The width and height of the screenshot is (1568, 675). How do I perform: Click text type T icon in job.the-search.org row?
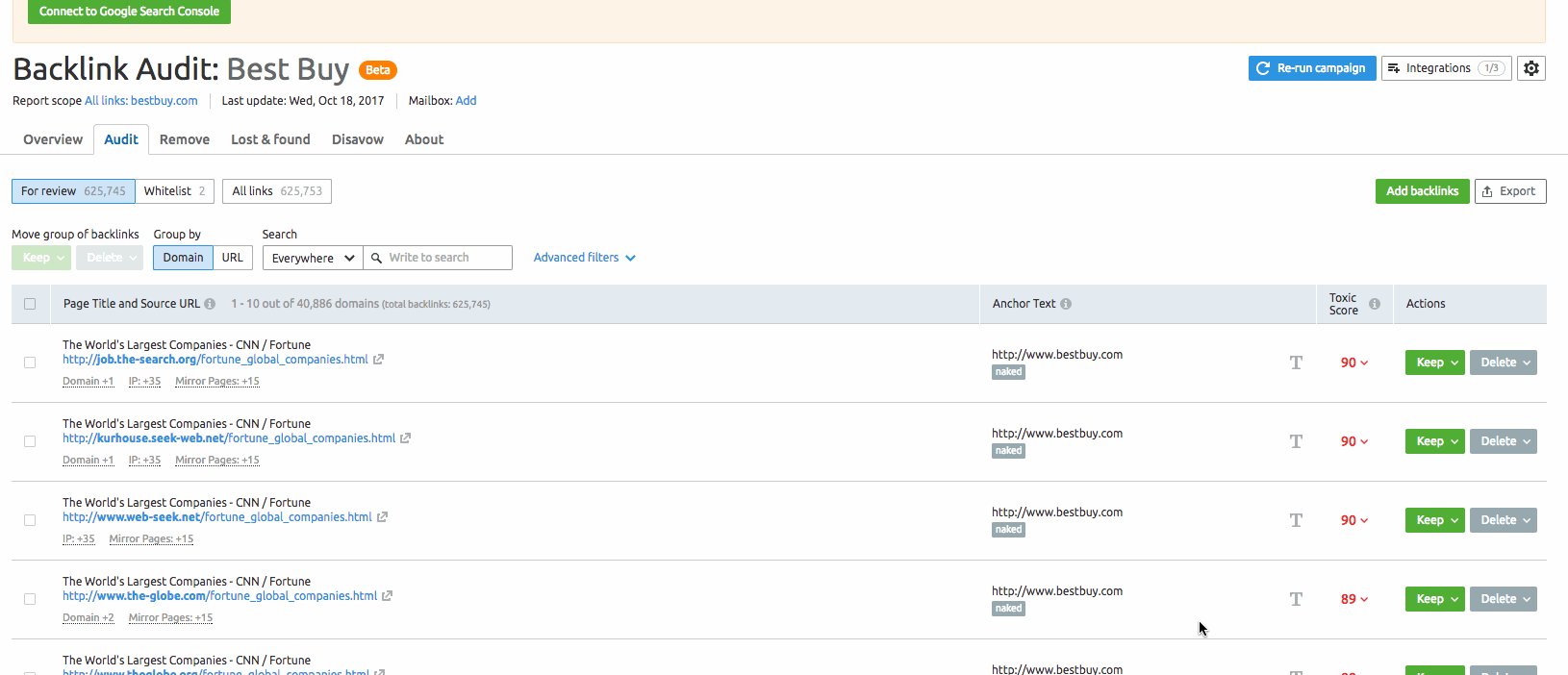point(1296,362)
